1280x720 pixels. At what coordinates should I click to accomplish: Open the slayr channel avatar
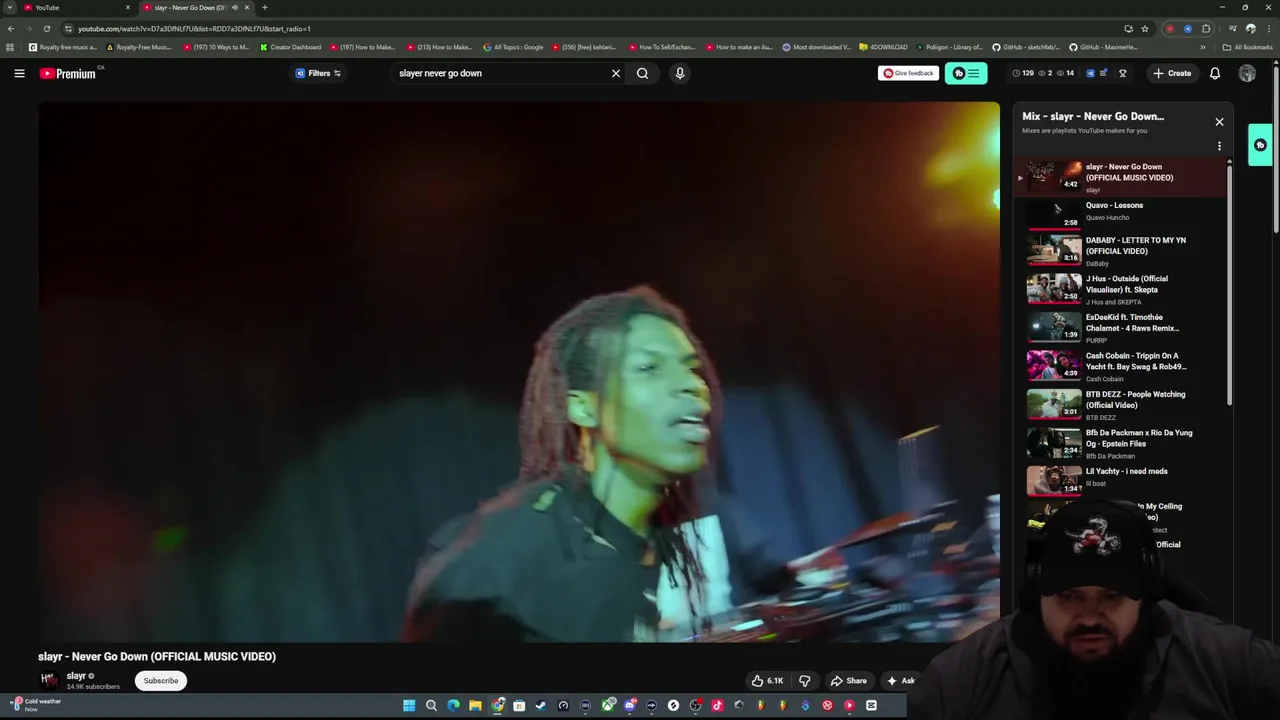tap(48, 680)
